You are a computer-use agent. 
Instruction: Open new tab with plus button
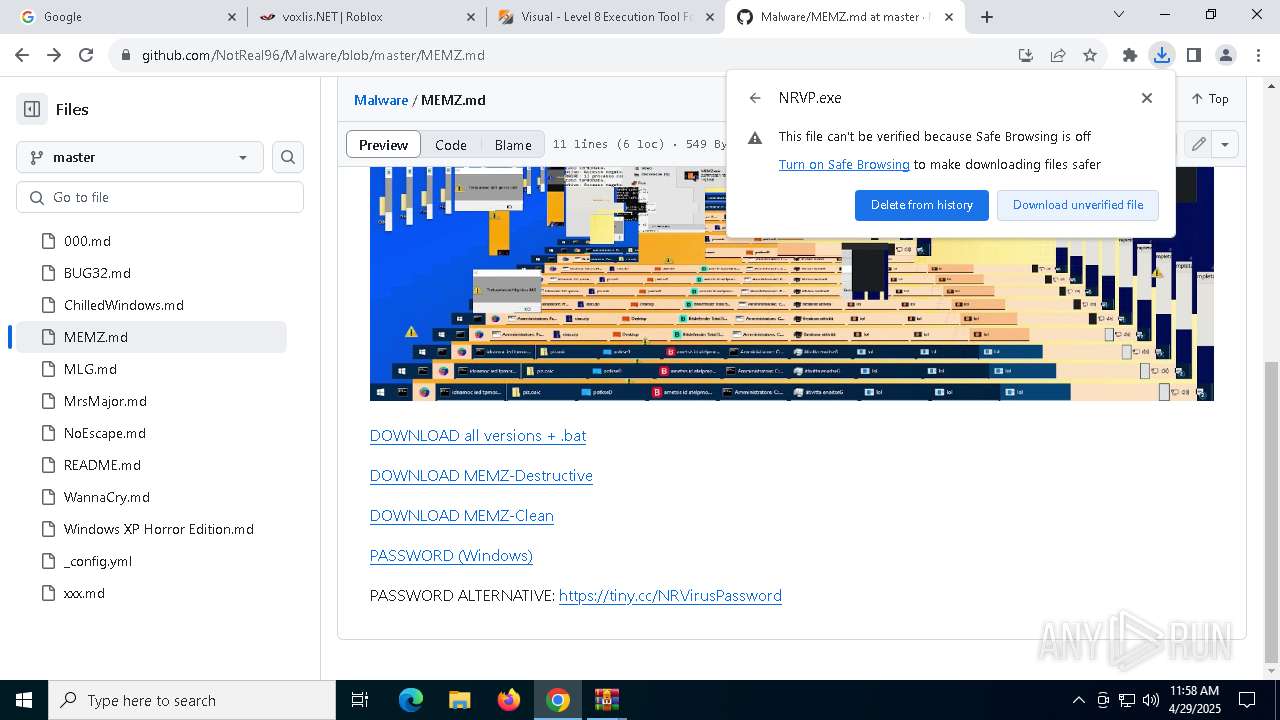point(987,17)
